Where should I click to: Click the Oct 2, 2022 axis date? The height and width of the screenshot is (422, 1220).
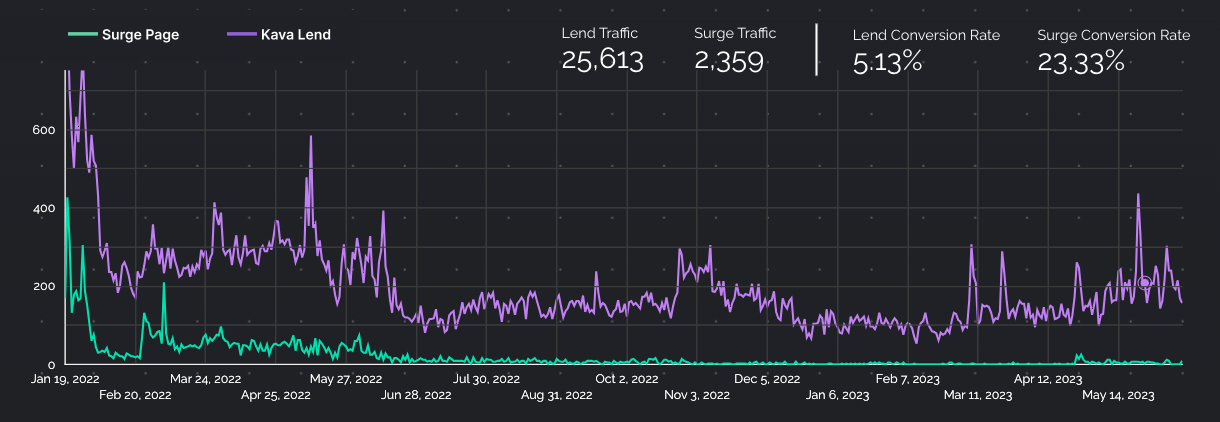tap(625, 379)
